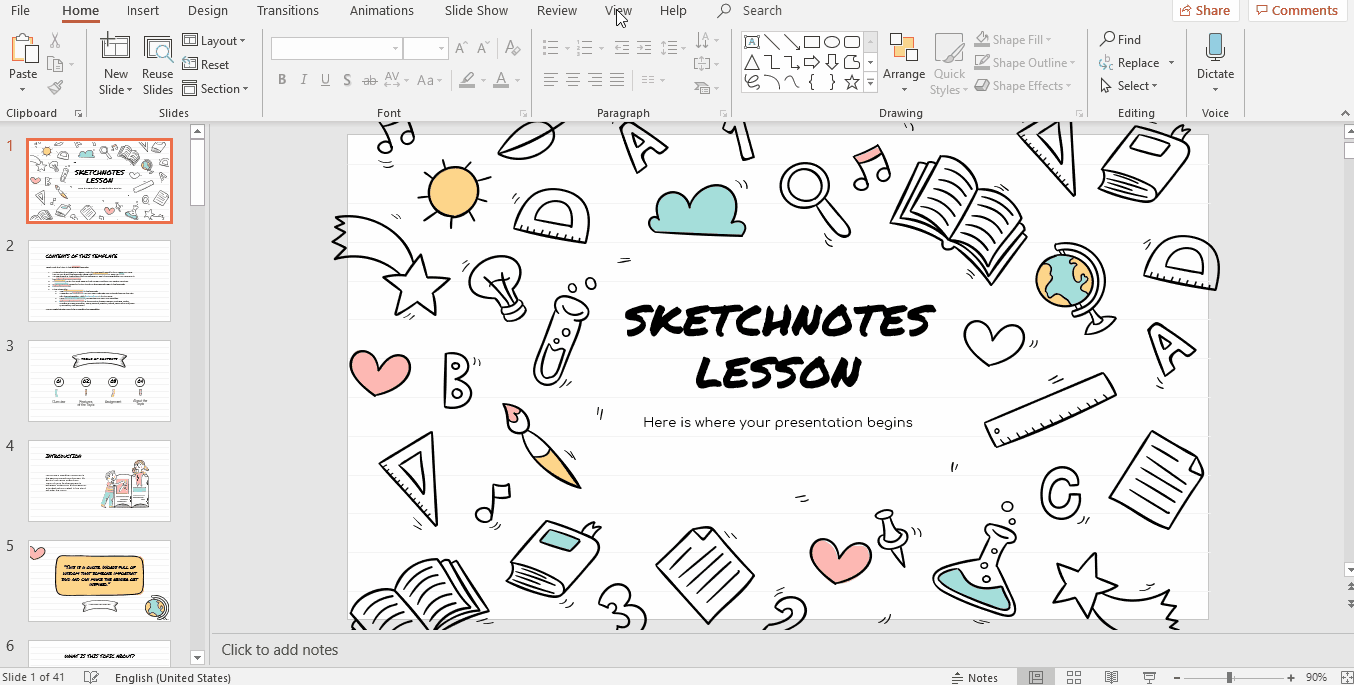Open the Design ribbon tab
This screenshot has width=1354, height=685.
coord(207,11)
